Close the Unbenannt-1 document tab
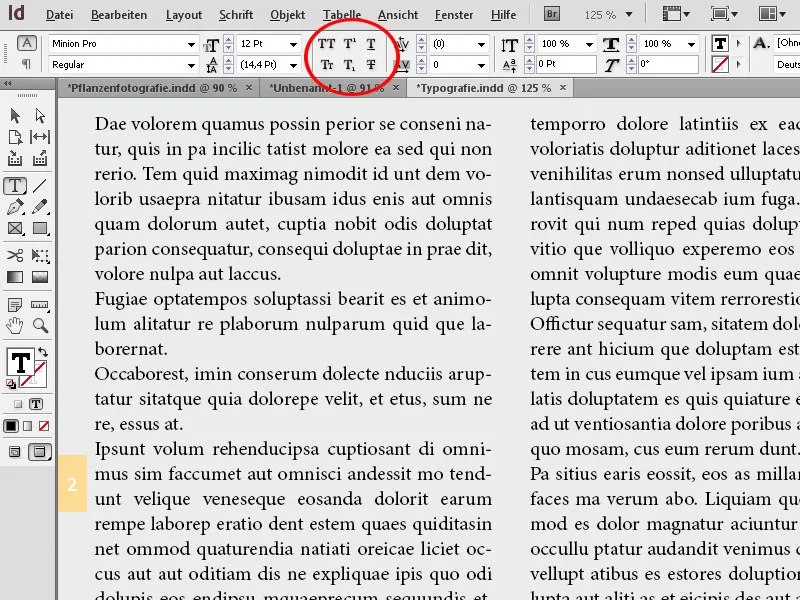 [x=396, y=88]
